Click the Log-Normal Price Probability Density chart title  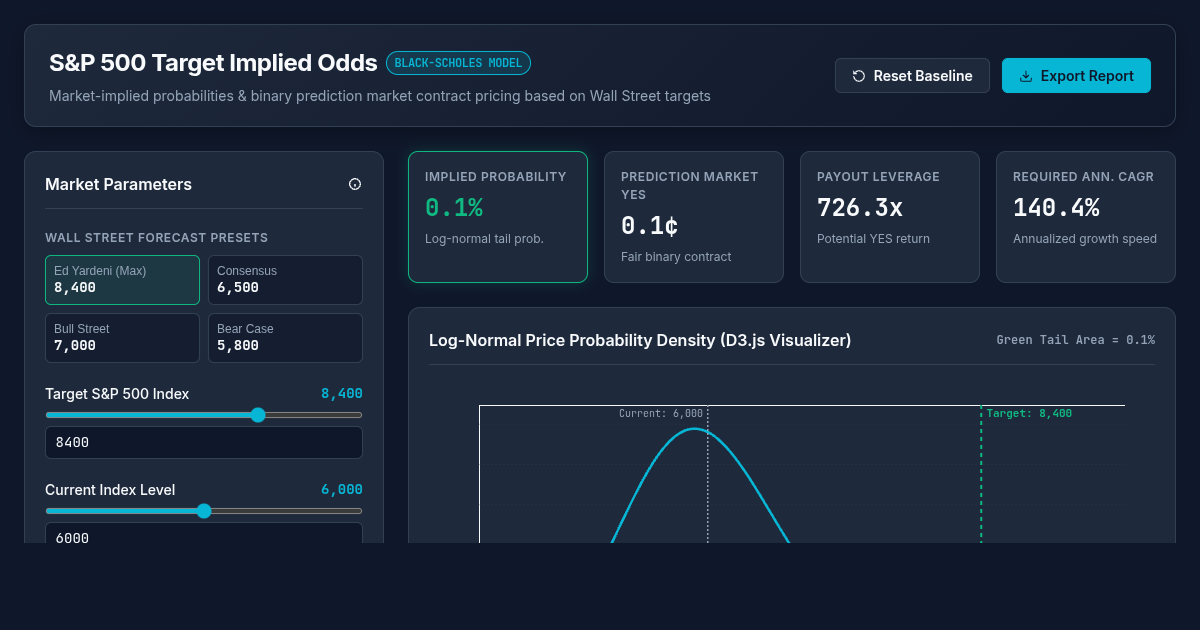point(640,340)
